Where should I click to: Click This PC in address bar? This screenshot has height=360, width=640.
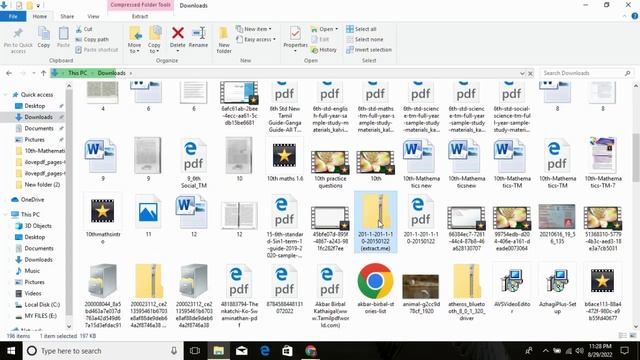77,73
